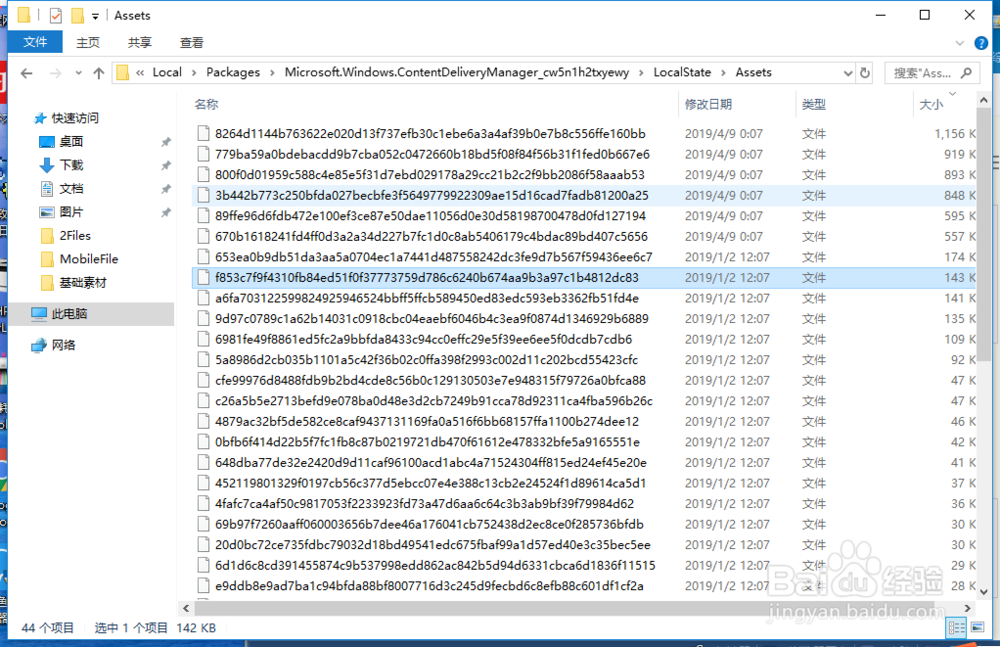Select file name 648dba77de32e2420d9d11caf96100ac
The image size is (1000, 647).
tap(430, 463)
